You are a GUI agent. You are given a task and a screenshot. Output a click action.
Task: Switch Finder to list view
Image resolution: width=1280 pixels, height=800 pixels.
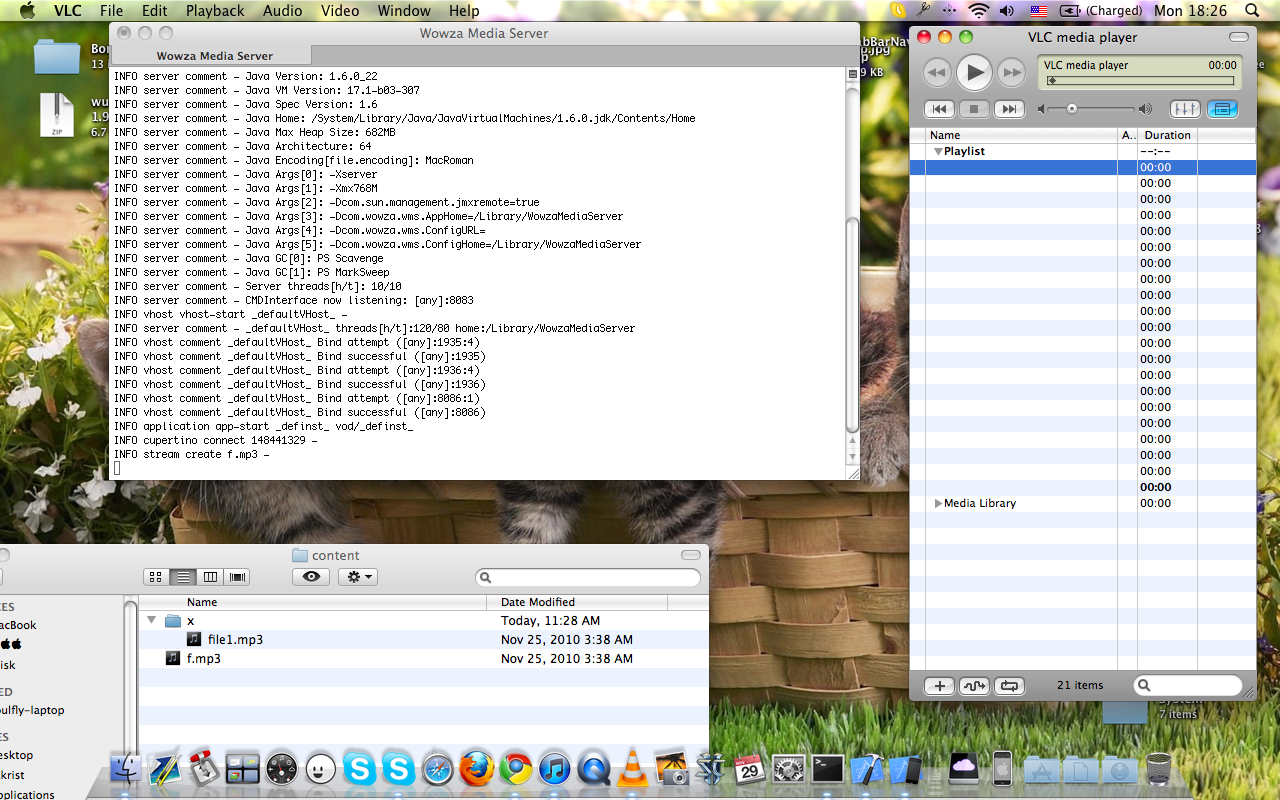coord(183,577)
